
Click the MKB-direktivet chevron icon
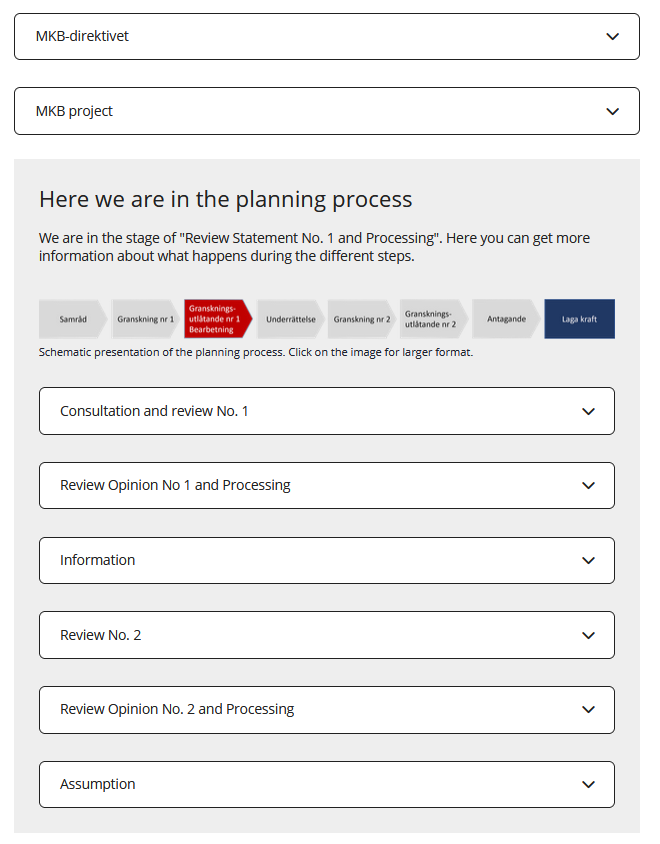[613, 37]
